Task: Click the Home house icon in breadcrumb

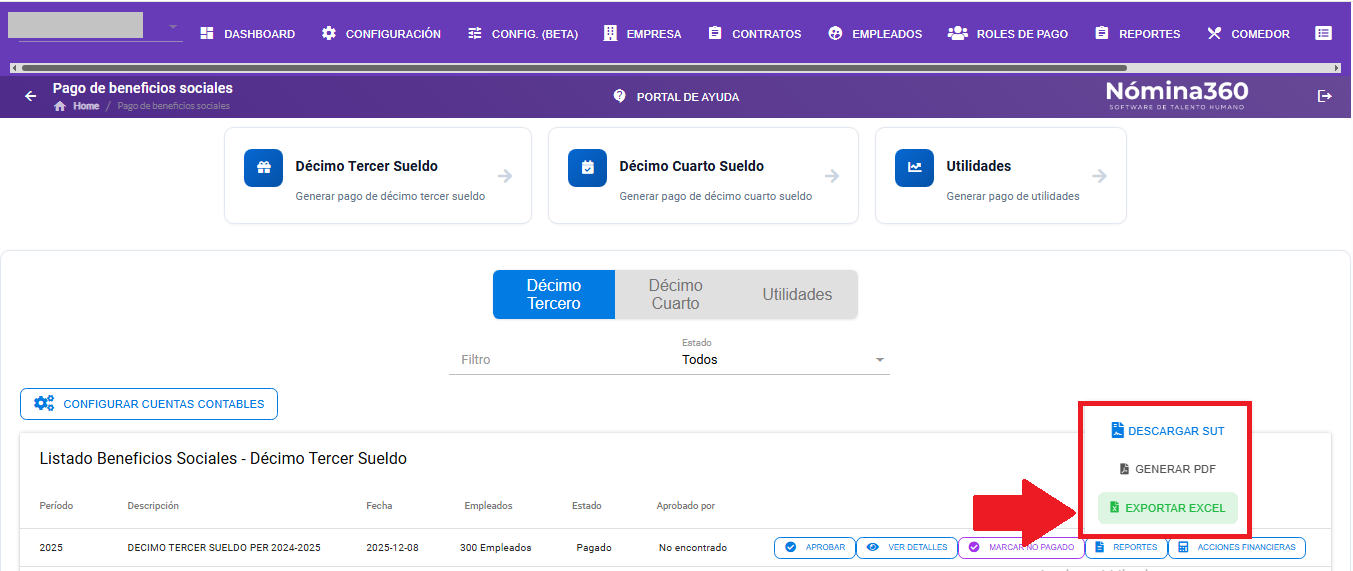Action: coord(60,106)
